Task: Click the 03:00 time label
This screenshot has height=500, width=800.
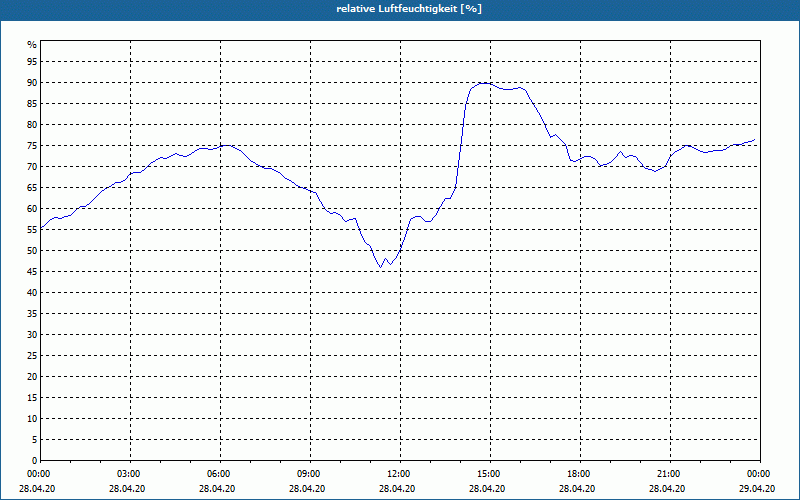Action: [x=127, y=474]
